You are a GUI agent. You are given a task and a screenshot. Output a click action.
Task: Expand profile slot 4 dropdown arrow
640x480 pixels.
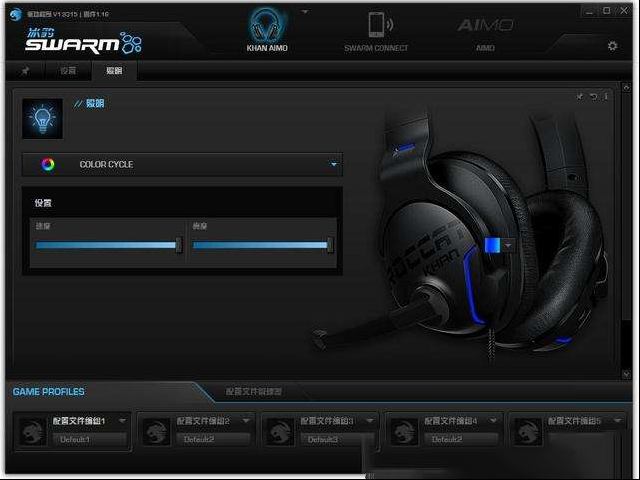493,420
